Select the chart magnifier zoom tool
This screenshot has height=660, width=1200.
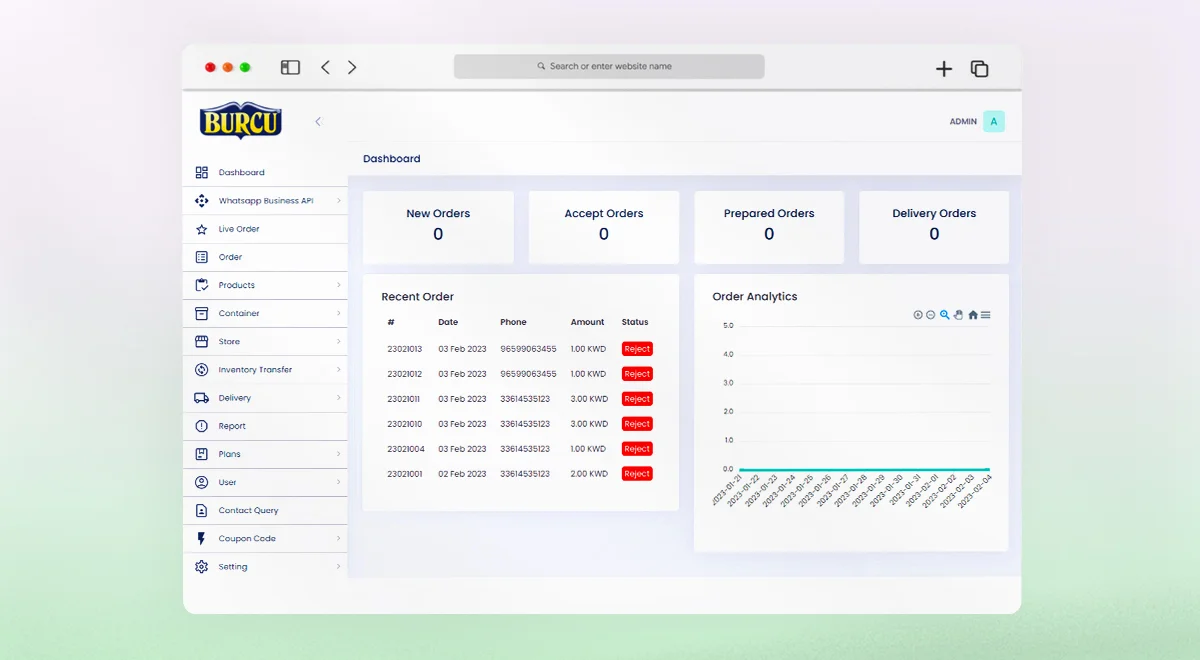945,315
